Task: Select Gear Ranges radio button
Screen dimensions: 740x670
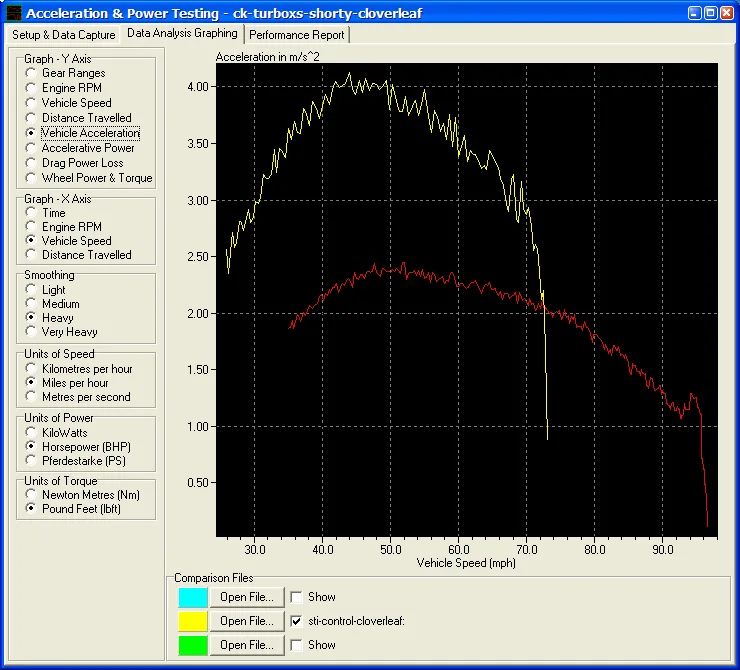Action: (x=32, y=73)
